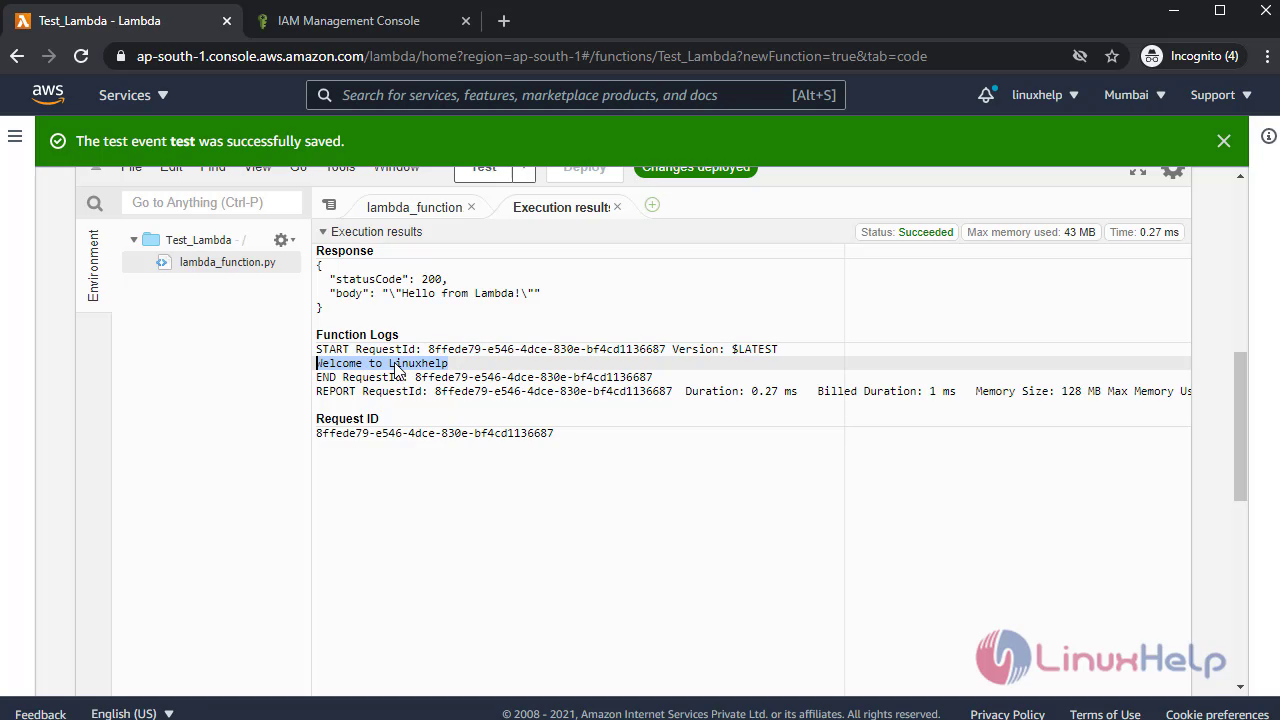Viewport: 1280px width, 720px height.
Task: Close the lambda_function editor tab
Action: [471, 207]
